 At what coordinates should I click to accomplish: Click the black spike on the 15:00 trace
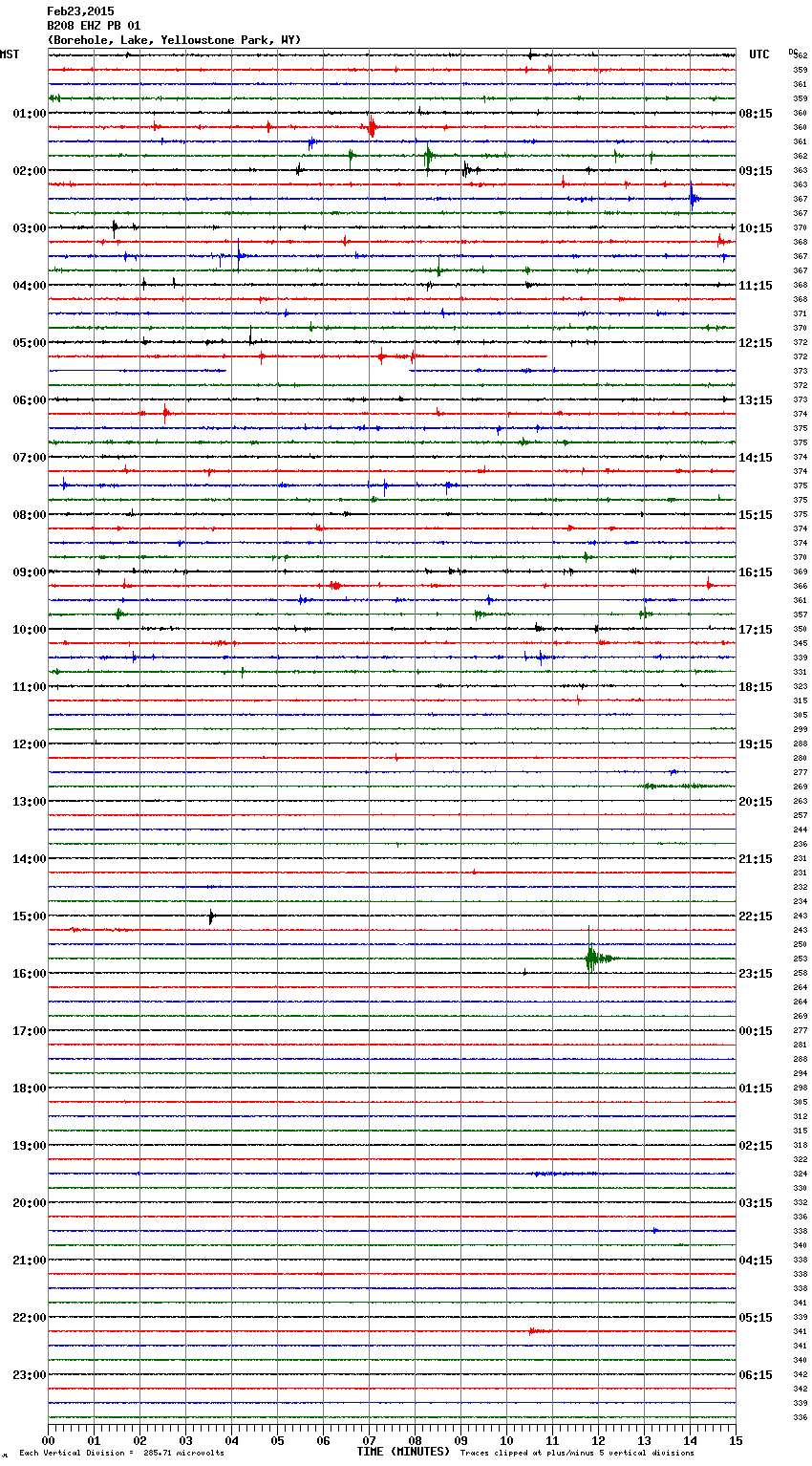coord(211,916)
